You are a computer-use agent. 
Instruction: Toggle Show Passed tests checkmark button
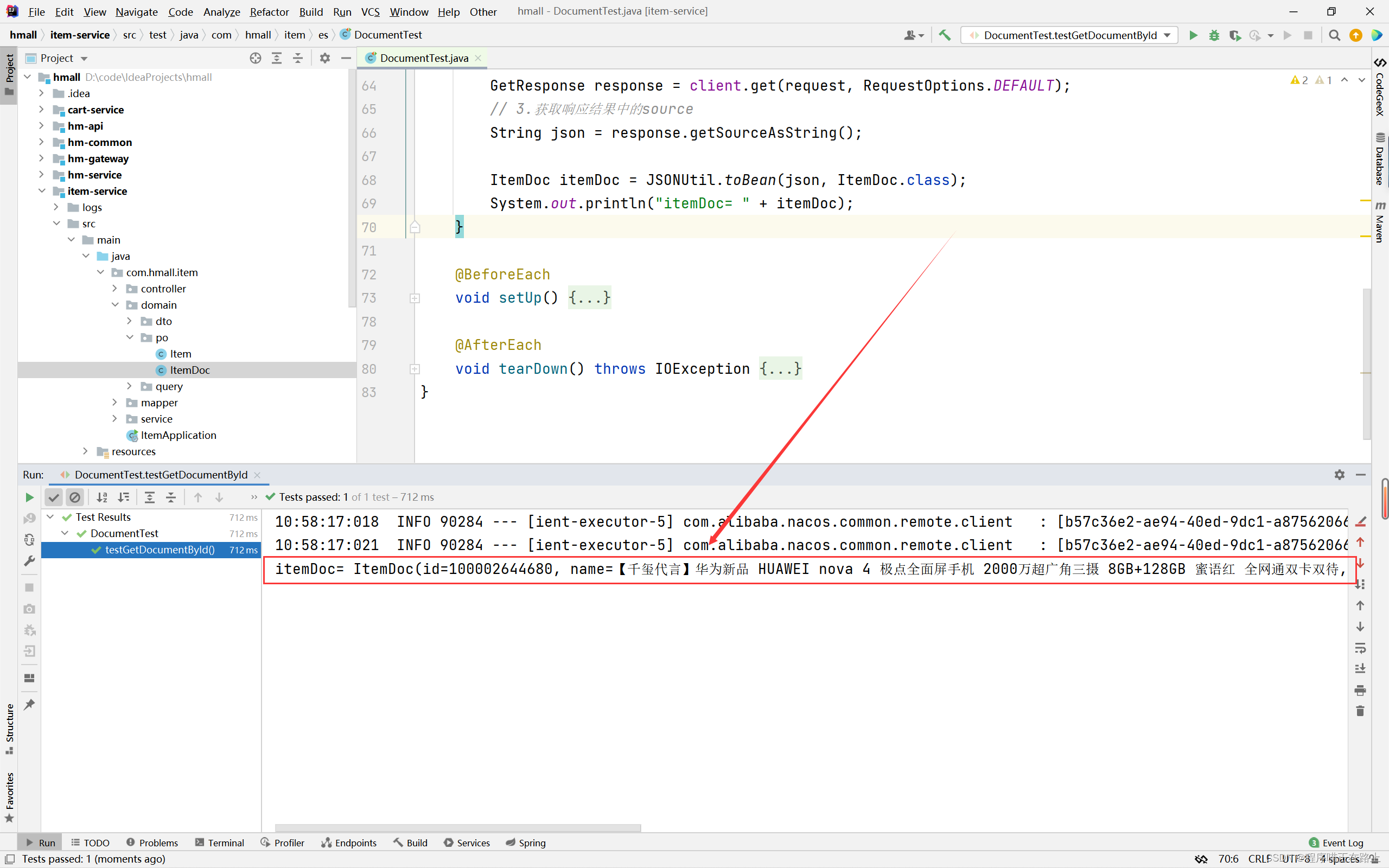(54, 497)
